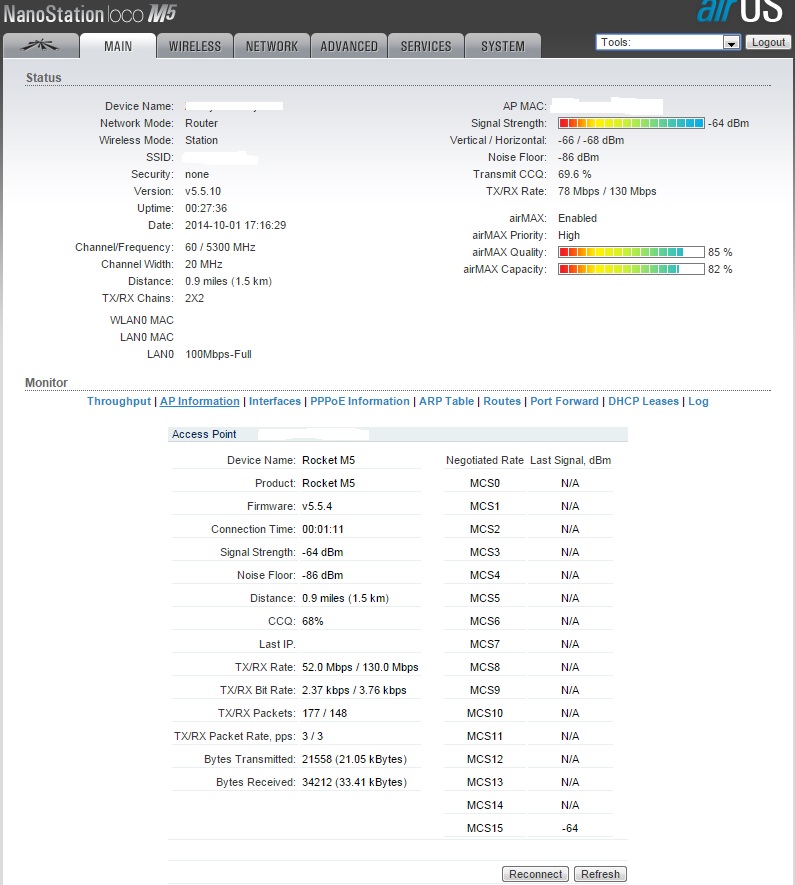Click the Last Signal, dBm column header
The image size is (795, 885).
(570, 460)
